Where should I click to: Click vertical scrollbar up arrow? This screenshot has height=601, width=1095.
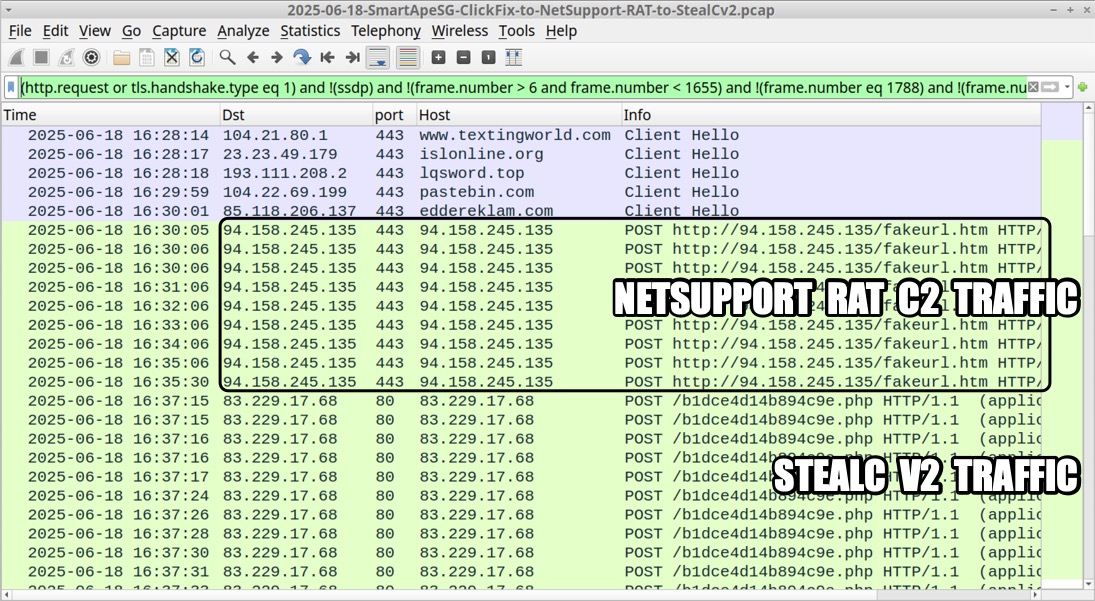pos(1089,109)
